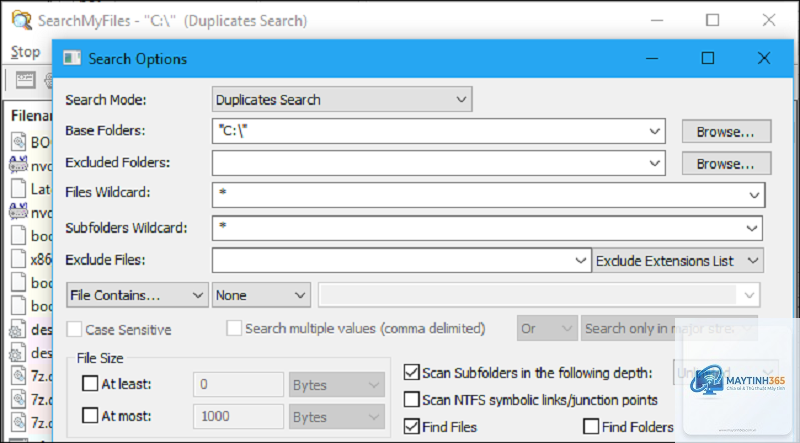Minimize the SearchMyFiles main window
The image size is (800, 443).
pos(657,20)
